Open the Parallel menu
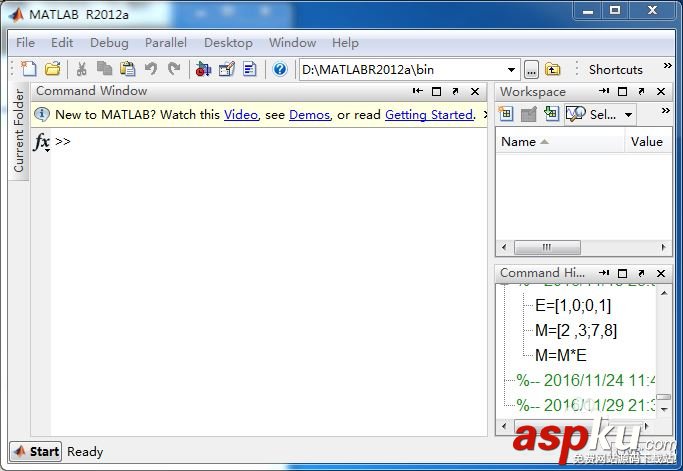This screenshot has height=471, width=683. click(x=166, y=43)
